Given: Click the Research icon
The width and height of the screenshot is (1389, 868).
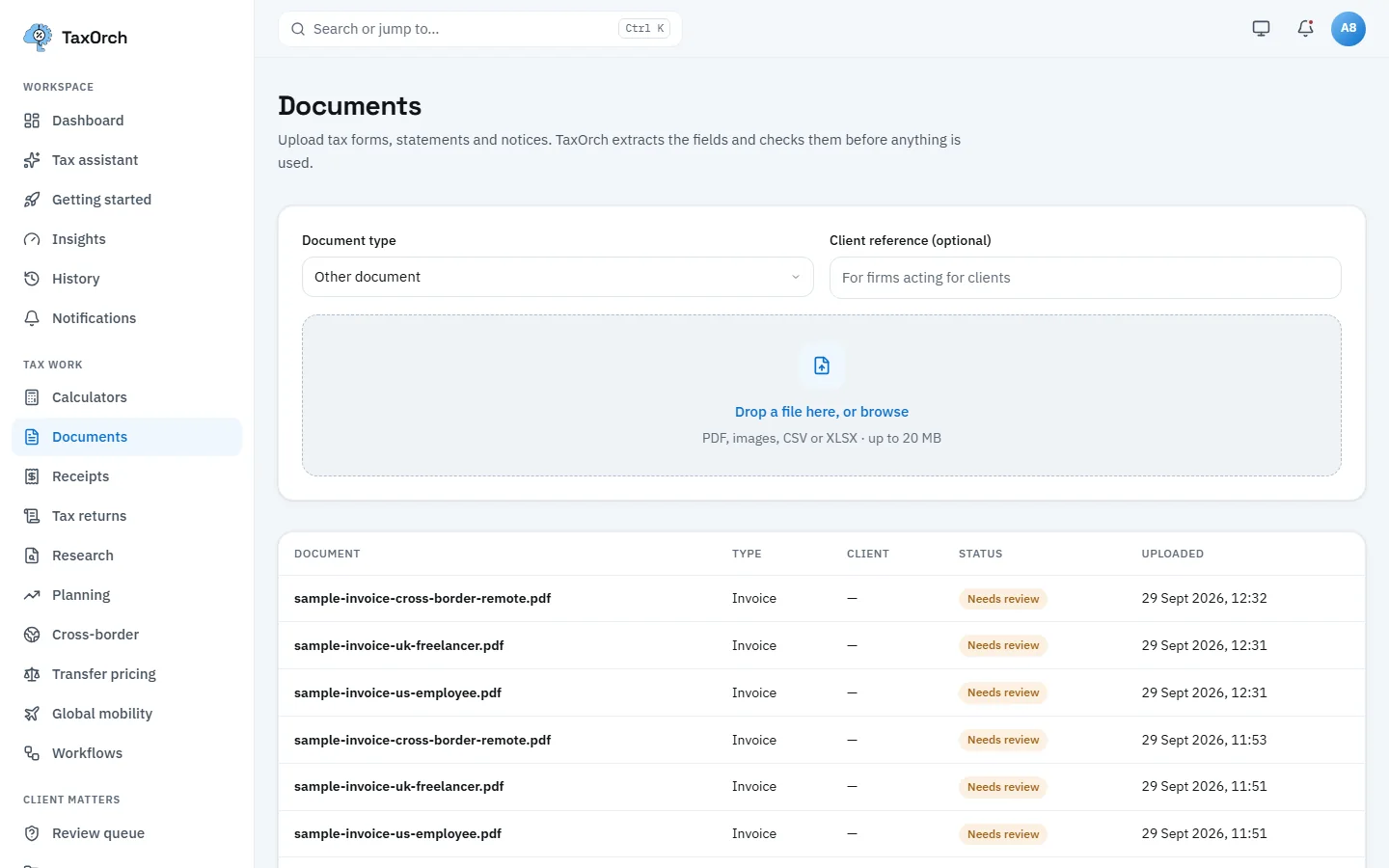Looking at the screenshot, I should [32, 556].
